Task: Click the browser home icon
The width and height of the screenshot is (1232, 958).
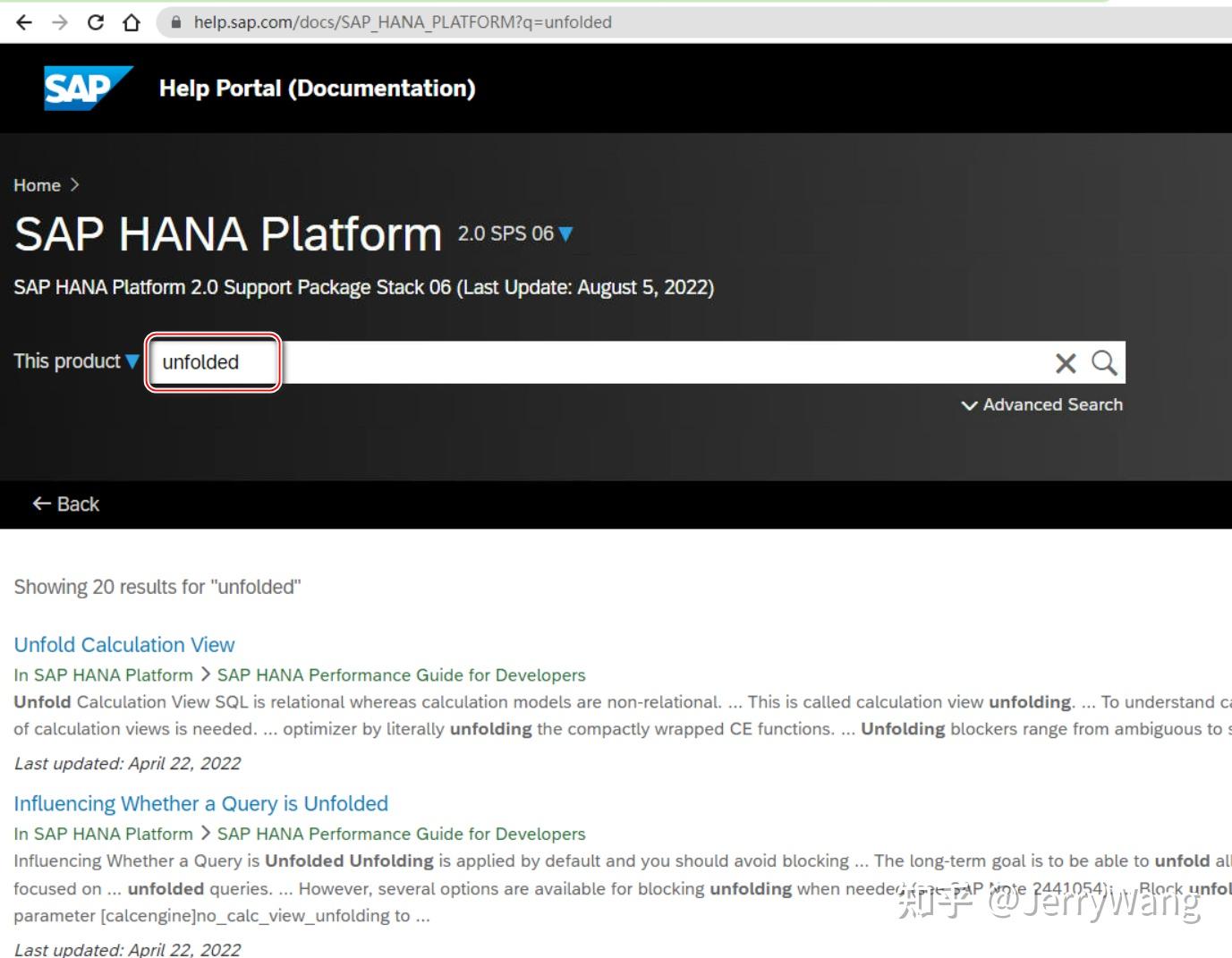Action: [x=131, y=22]
